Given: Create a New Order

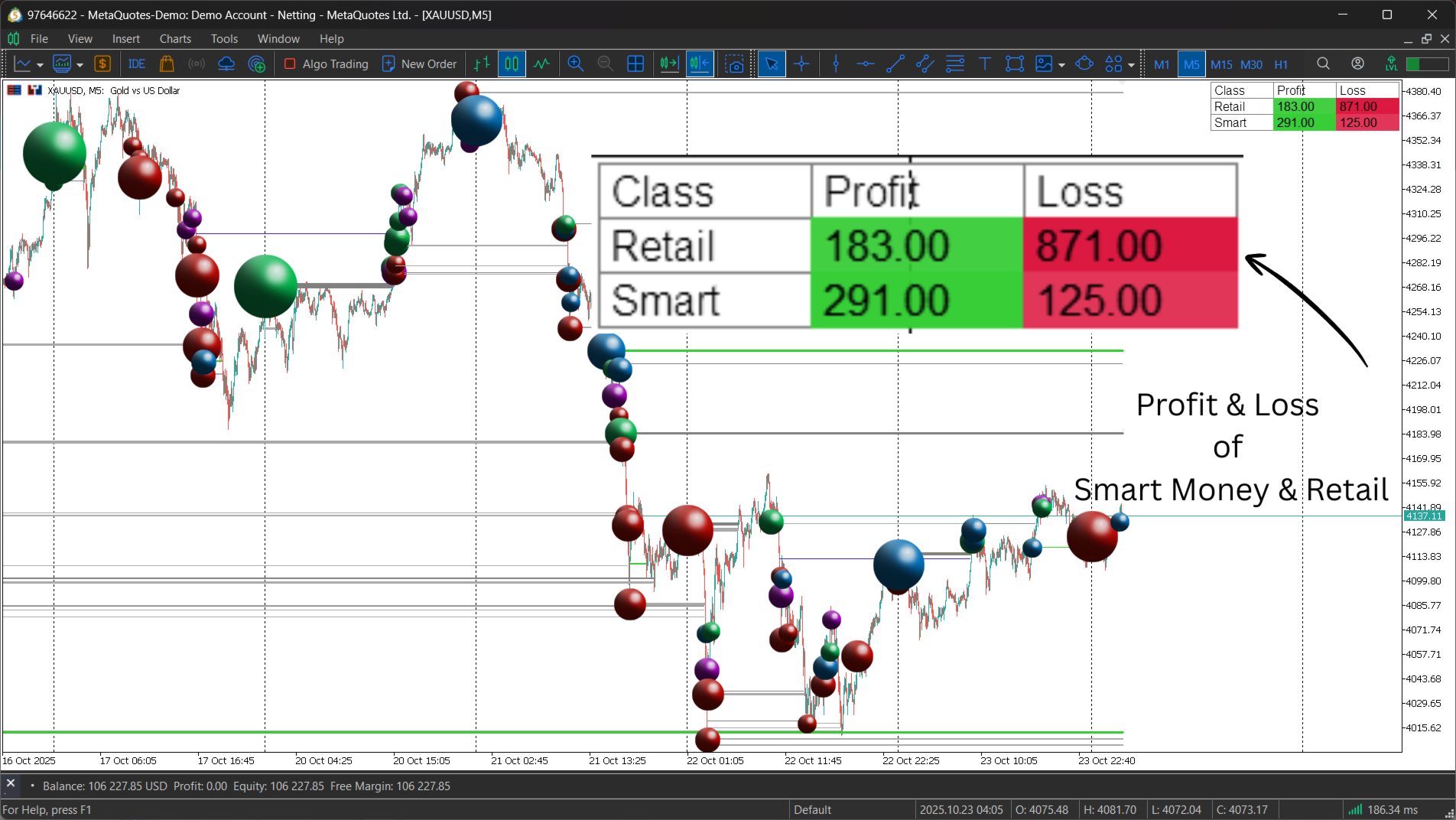Looking at the screenshot, I should pyautogui.click(x=419, y=64).
